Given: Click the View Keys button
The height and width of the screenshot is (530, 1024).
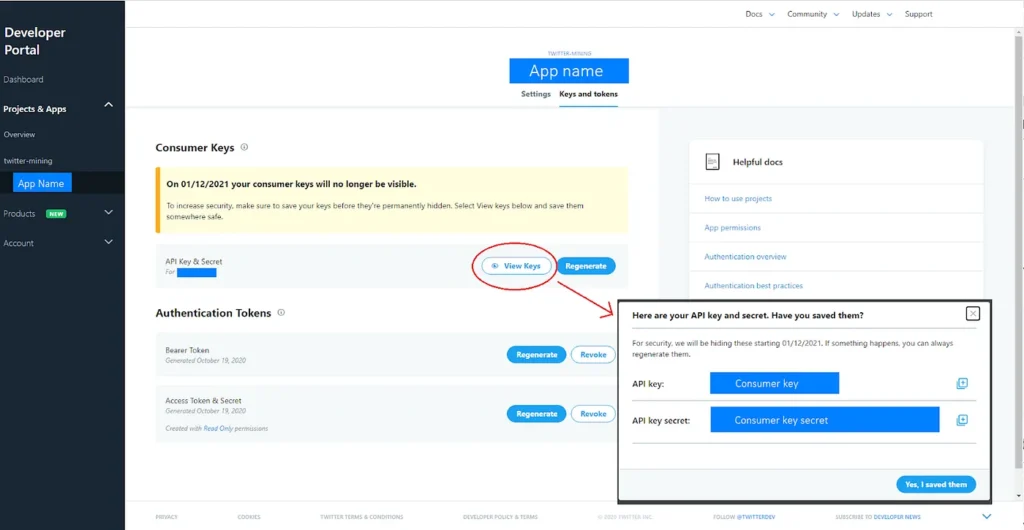Looking at the screenshot, I should [x=517, y=266].
